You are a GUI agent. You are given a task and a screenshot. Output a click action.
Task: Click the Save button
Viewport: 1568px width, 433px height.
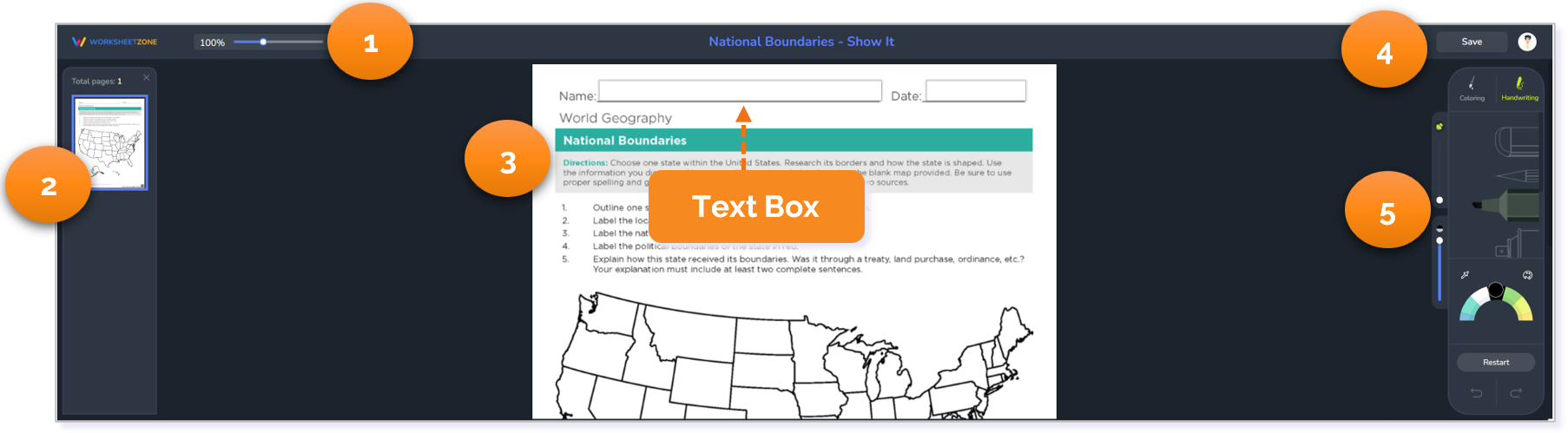[x=1471, y=42]
